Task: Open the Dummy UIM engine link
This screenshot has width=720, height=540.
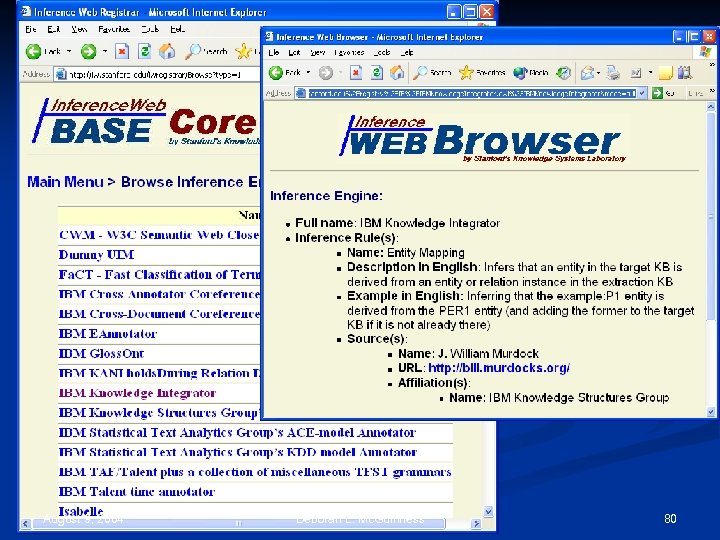Action: point(96,254)
